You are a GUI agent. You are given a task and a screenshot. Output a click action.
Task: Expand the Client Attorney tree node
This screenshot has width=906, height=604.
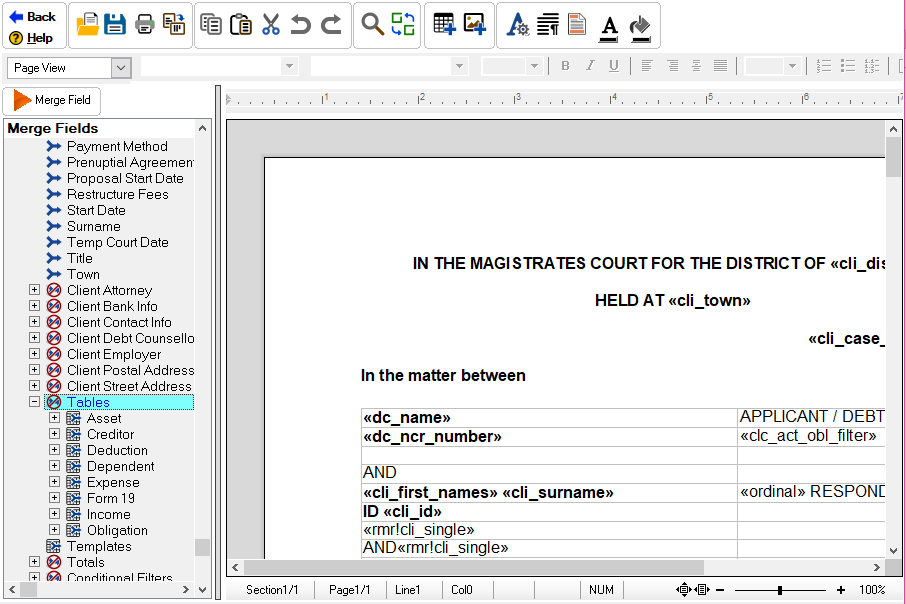click(x=33, y=290)
